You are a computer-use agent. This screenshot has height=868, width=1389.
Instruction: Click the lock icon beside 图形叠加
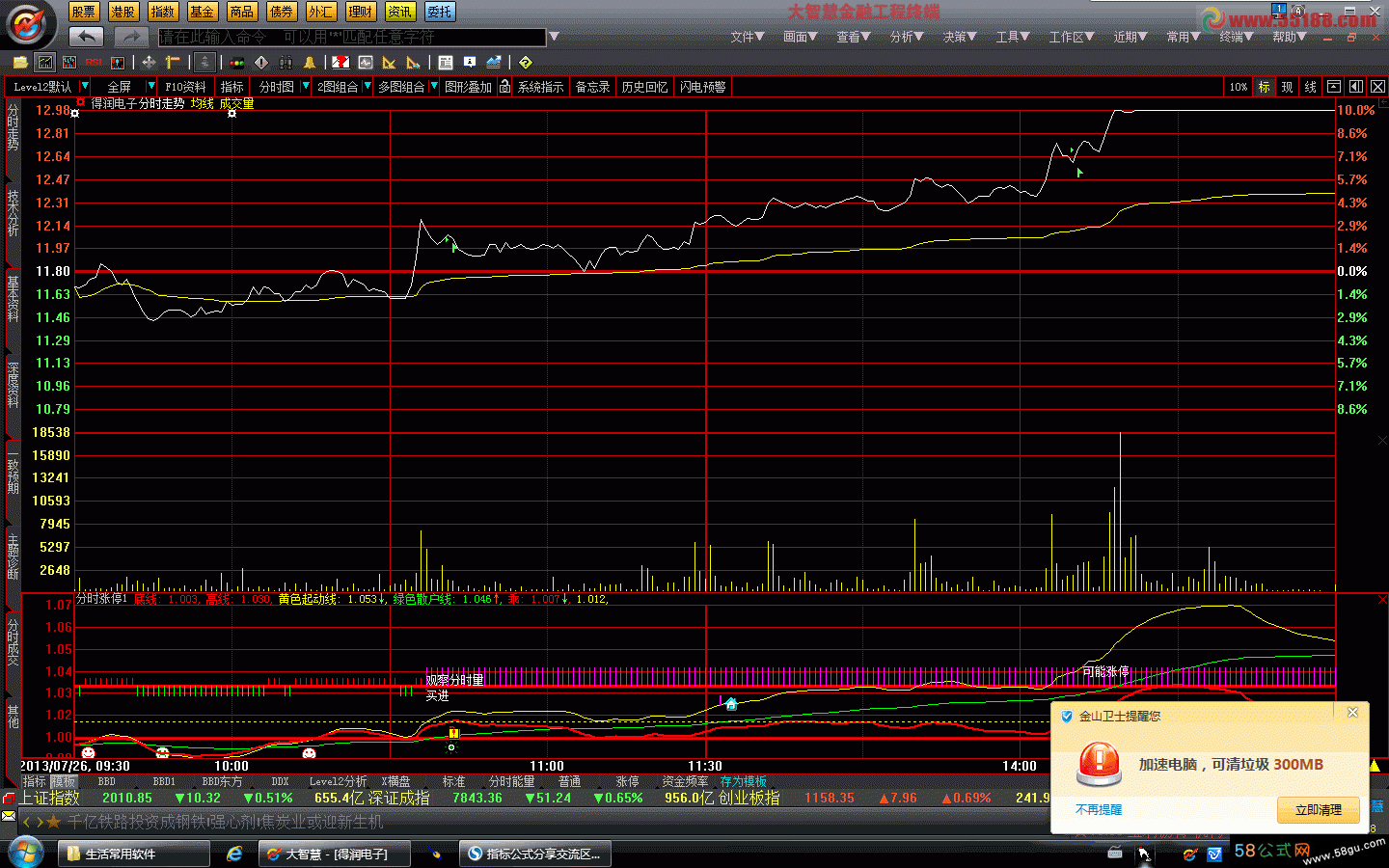click(504, 87)
